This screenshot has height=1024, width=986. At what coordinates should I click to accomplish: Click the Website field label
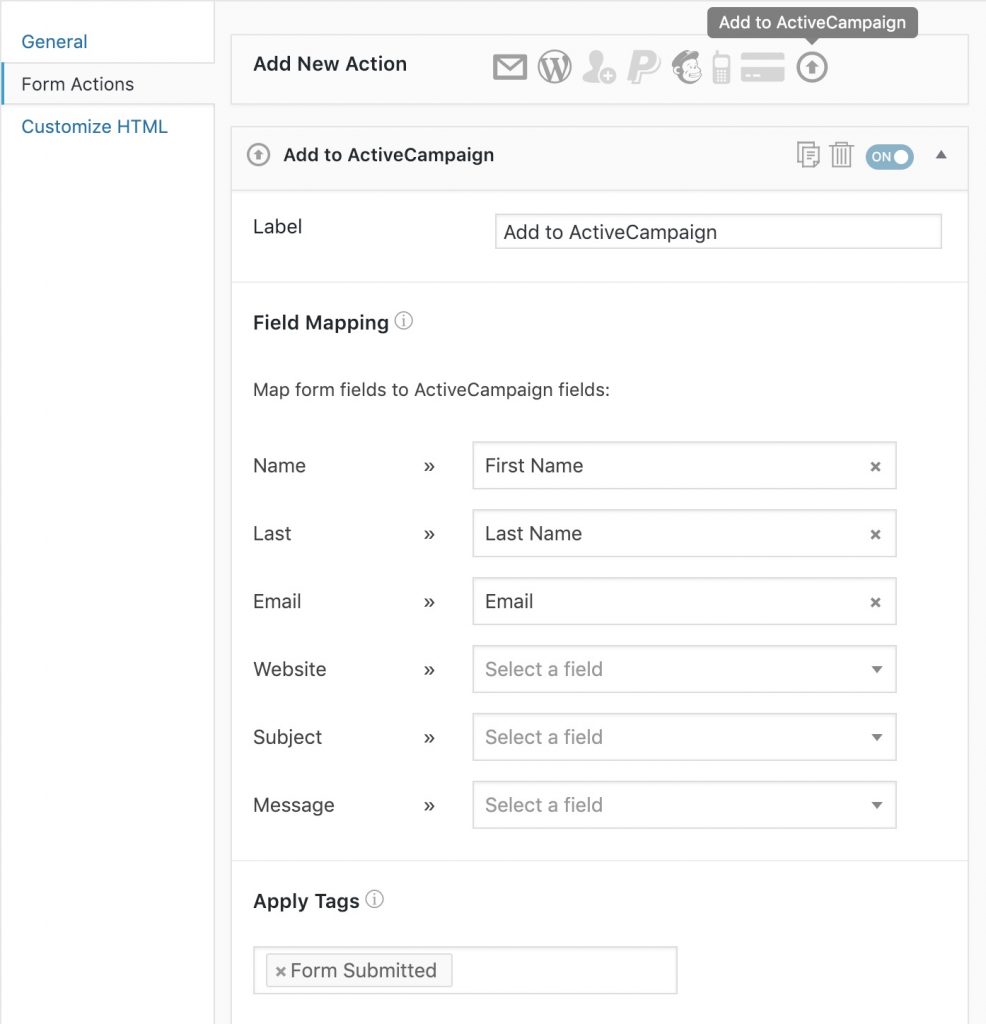pyautogui.click(x=289, y=669)
